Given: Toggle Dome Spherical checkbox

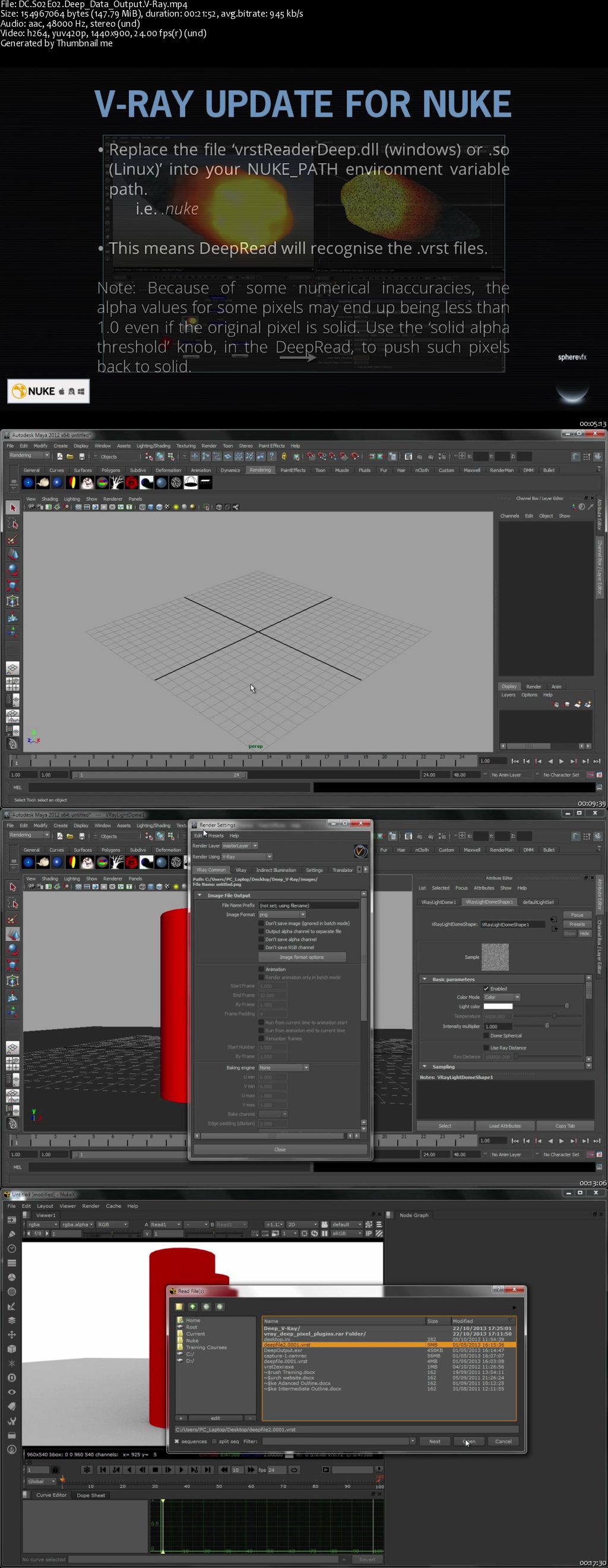Looking at the screenshot, I should coord(486,1035).
